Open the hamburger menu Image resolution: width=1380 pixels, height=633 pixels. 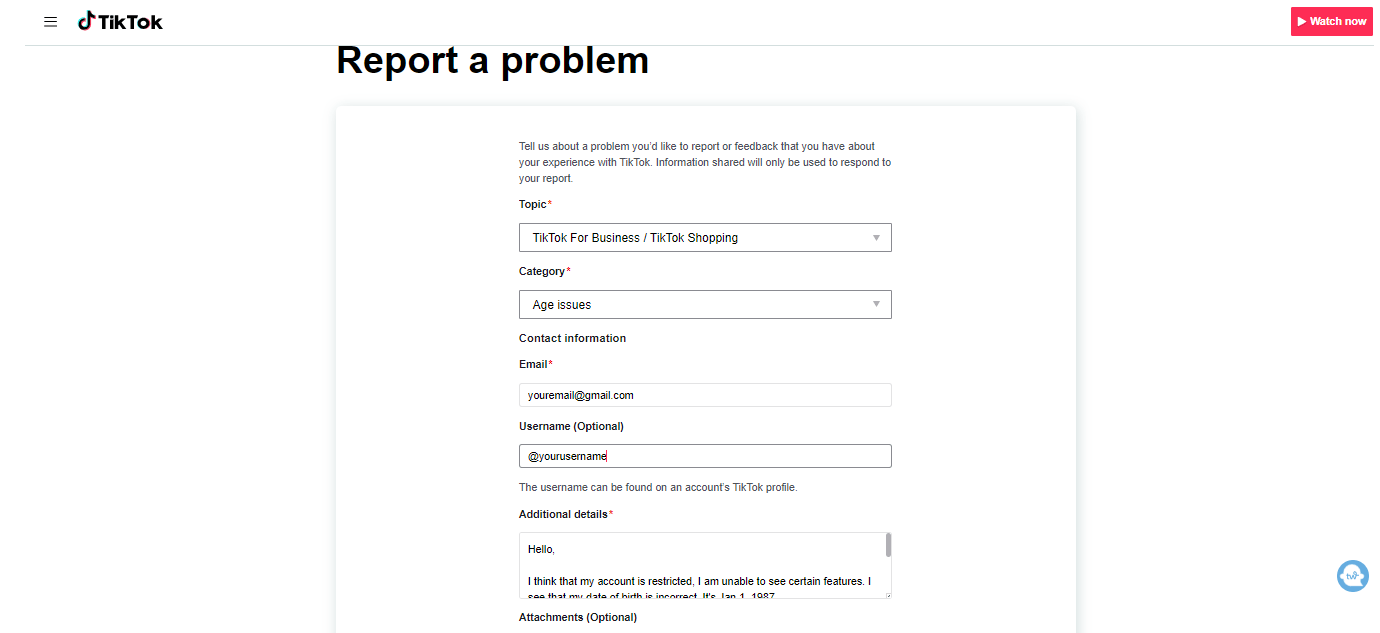[x=51, y=22]
